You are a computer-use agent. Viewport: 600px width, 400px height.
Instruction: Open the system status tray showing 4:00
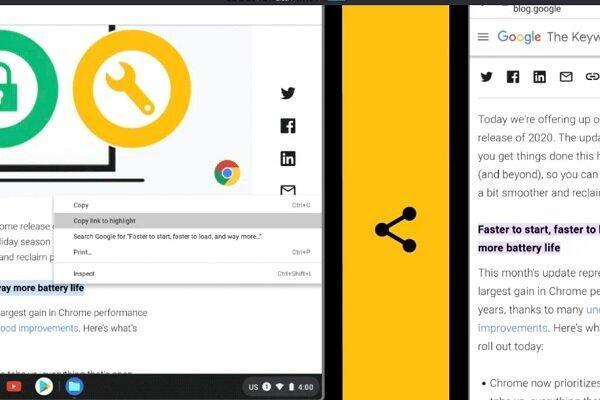click(x=281, y=387)
